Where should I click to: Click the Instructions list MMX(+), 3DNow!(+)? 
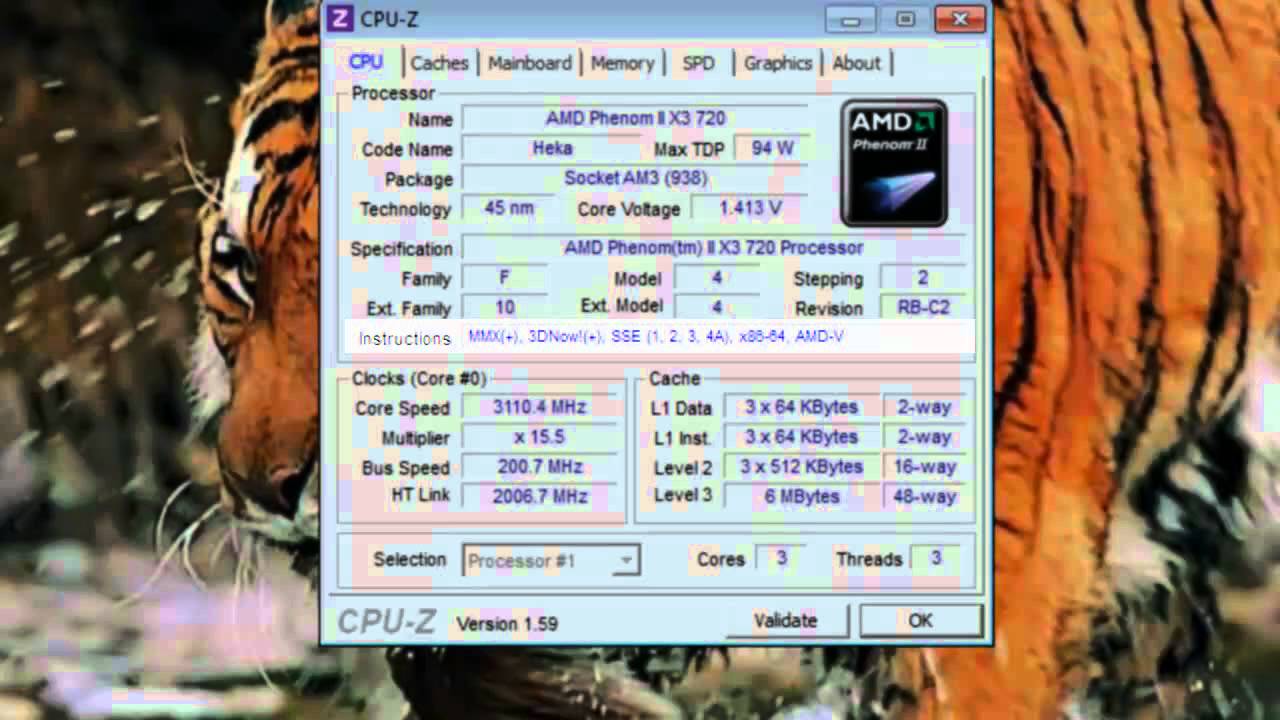click(x=656, y=337)
